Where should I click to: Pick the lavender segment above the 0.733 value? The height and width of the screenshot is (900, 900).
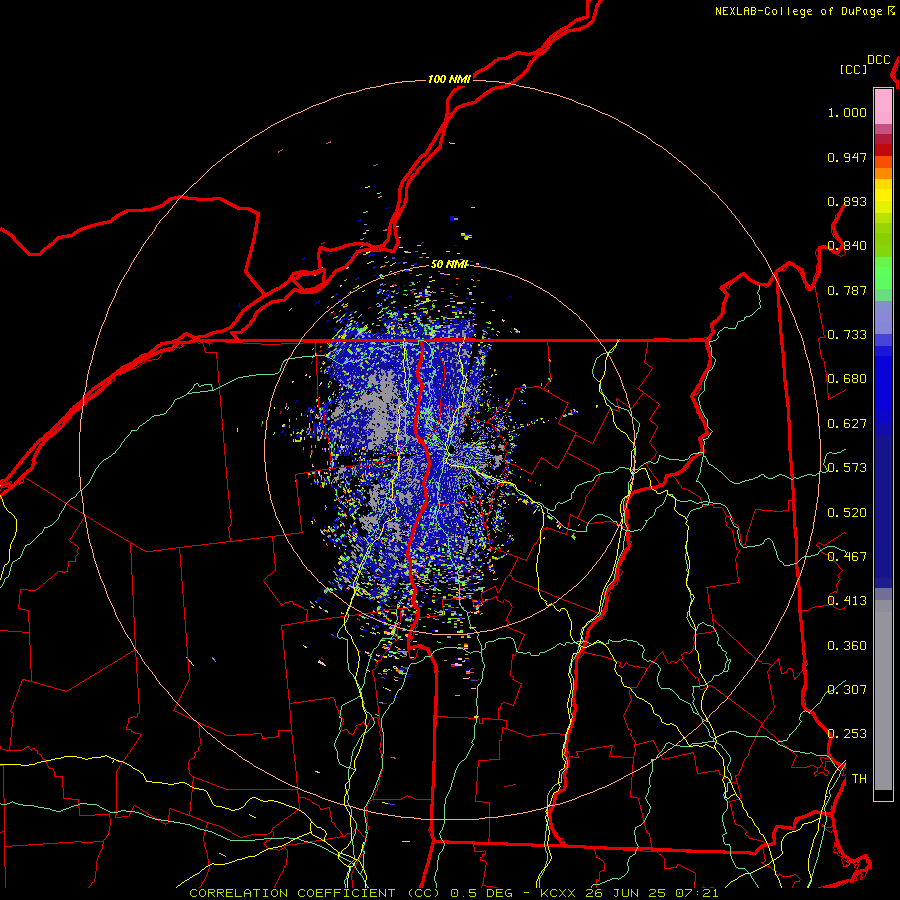coord(883,317)
